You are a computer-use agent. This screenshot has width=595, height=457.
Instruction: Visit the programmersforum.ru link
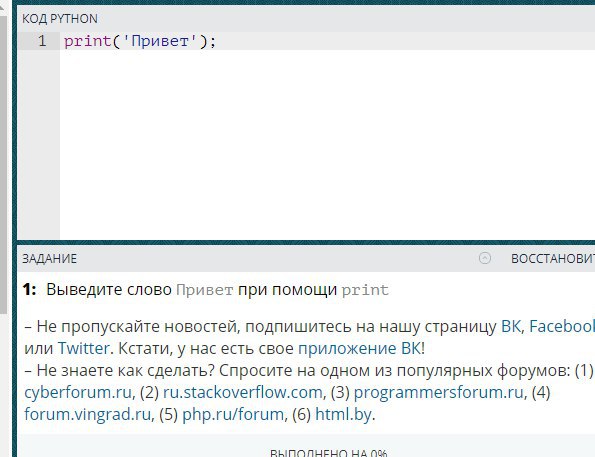coord(439,392)
